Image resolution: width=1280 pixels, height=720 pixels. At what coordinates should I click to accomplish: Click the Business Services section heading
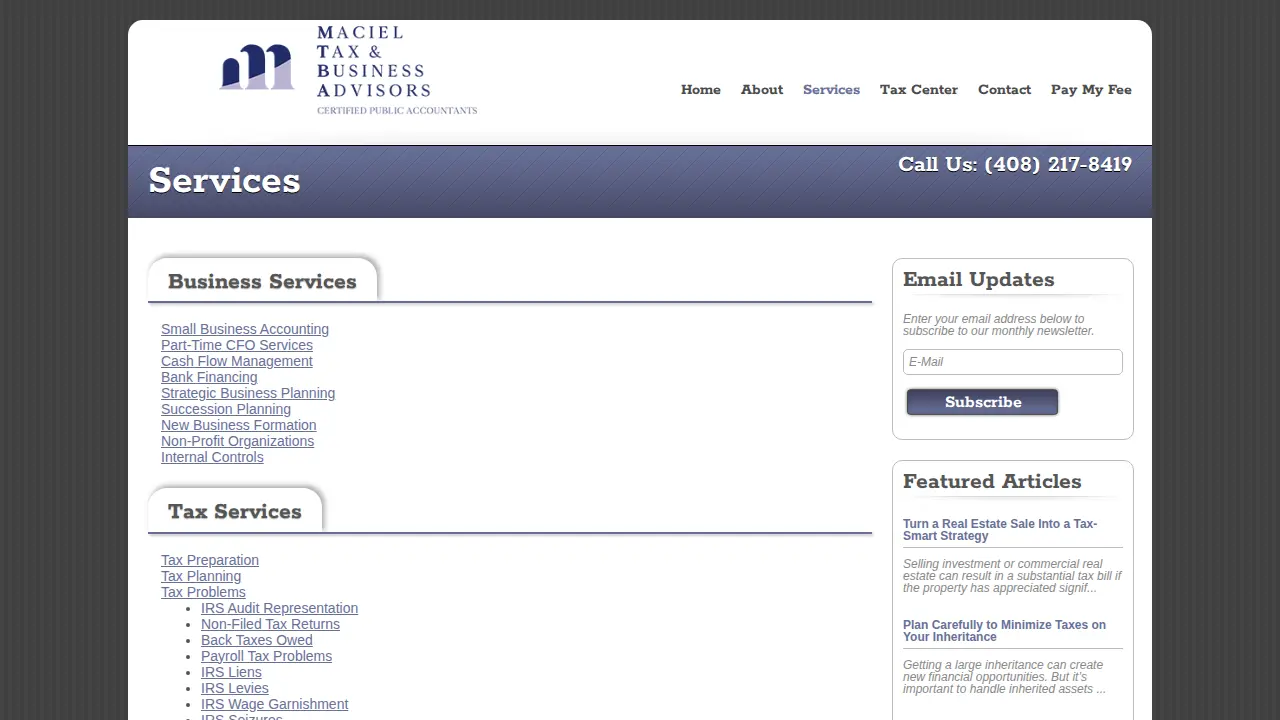tap(262, 282)
